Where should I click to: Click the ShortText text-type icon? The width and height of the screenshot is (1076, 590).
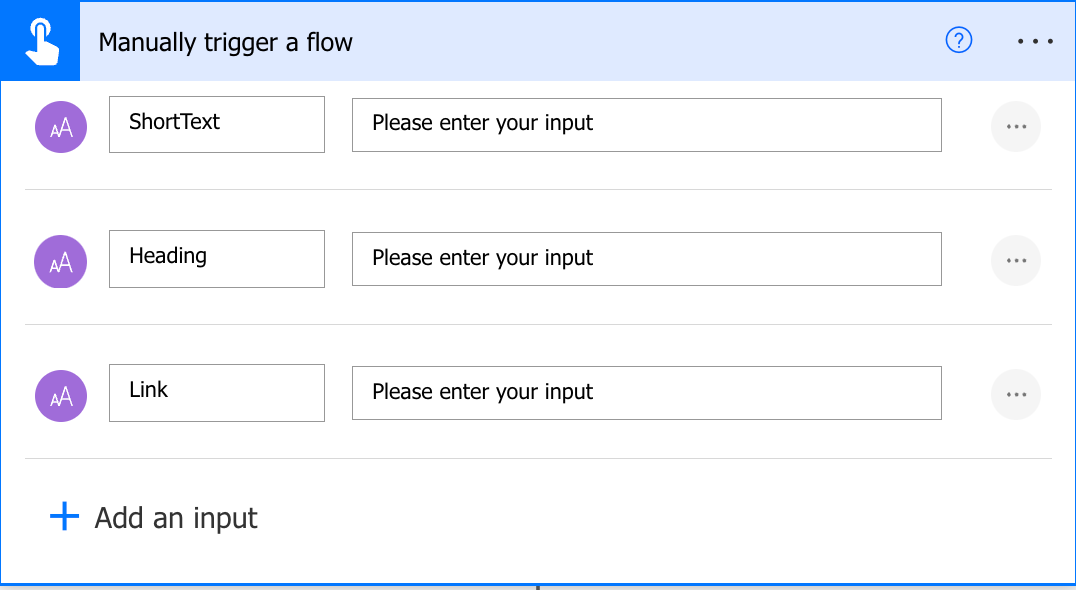[61, 127]
